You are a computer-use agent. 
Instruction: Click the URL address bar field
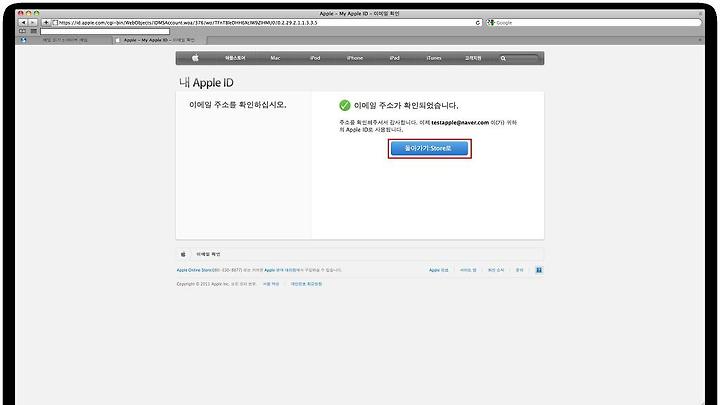coord(267,22)
